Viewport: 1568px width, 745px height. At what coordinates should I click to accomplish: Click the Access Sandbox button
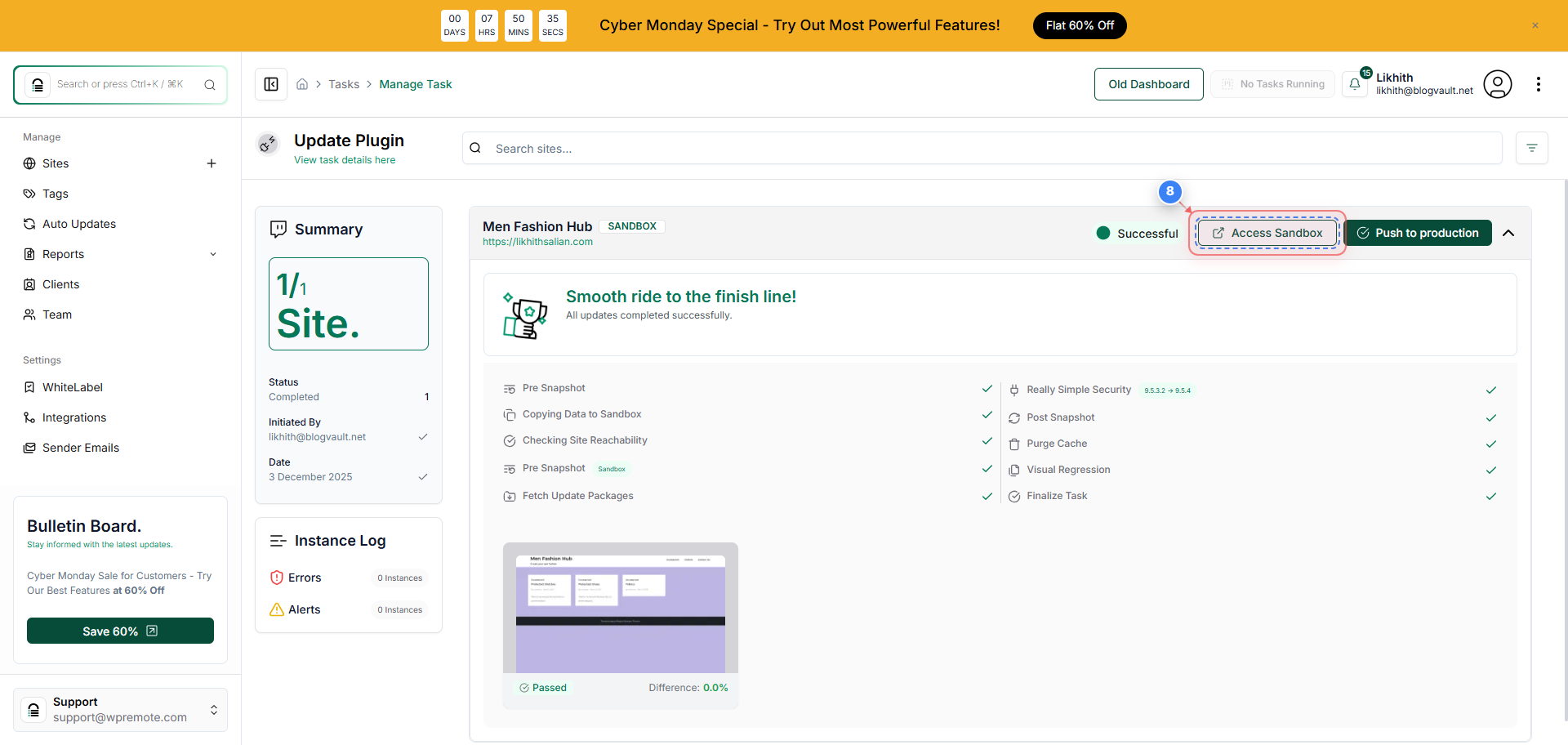point(1267,233)
